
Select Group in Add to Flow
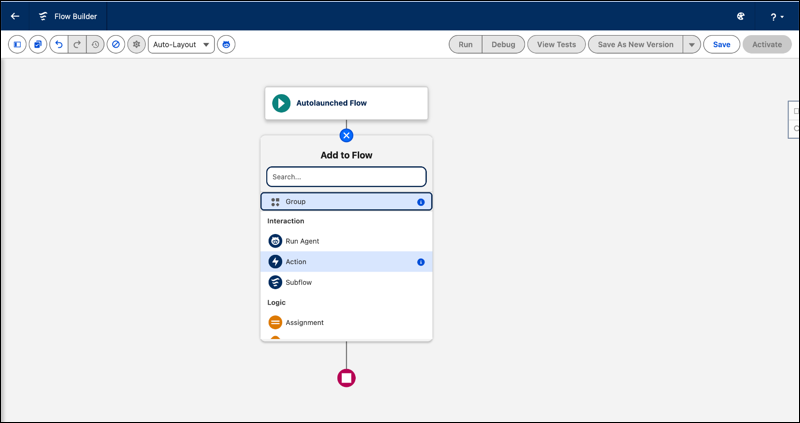(346, 202)
